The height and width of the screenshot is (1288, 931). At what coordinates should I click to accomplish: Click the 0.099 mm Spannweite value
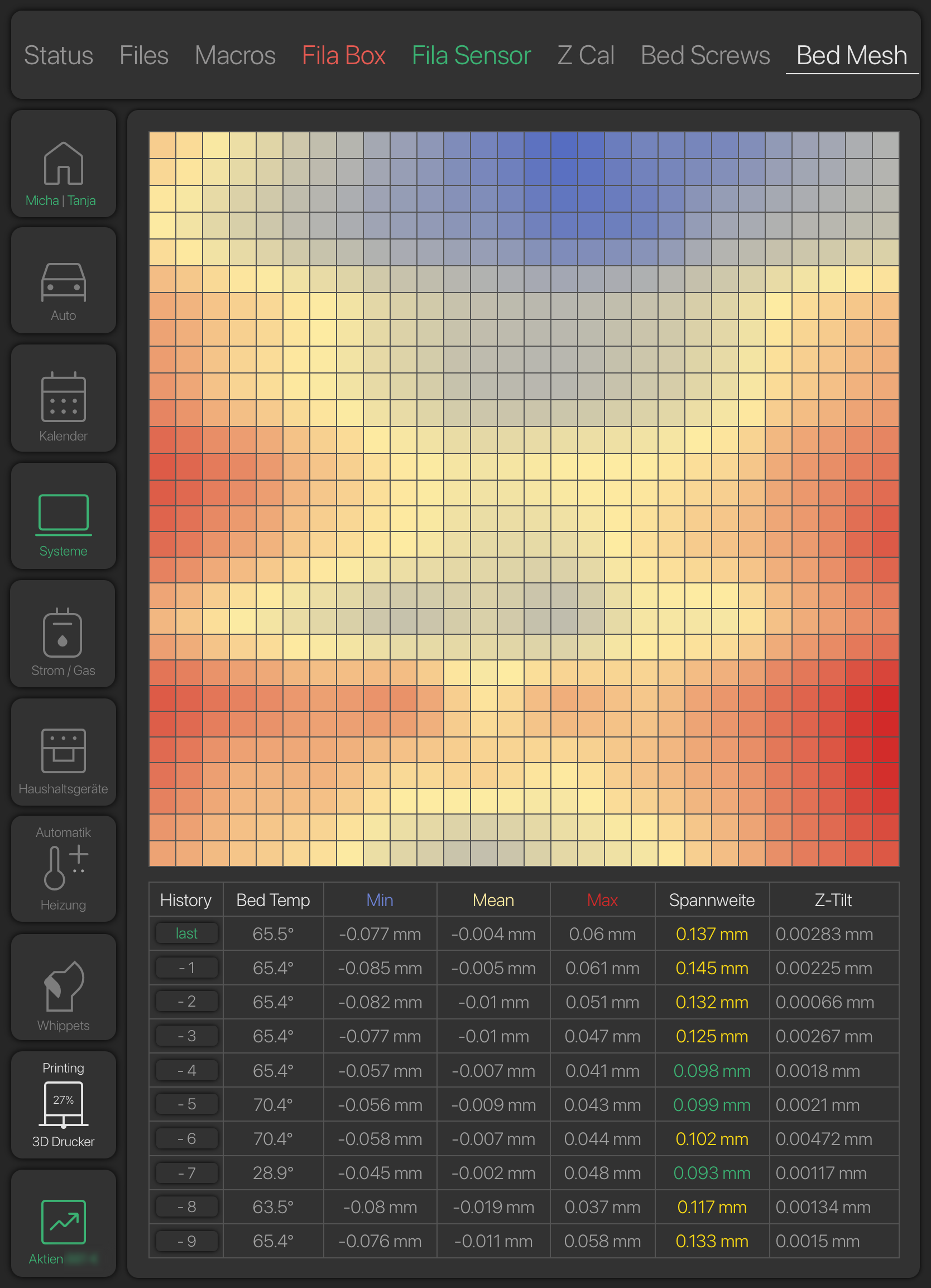click(x=712, y=1104)
